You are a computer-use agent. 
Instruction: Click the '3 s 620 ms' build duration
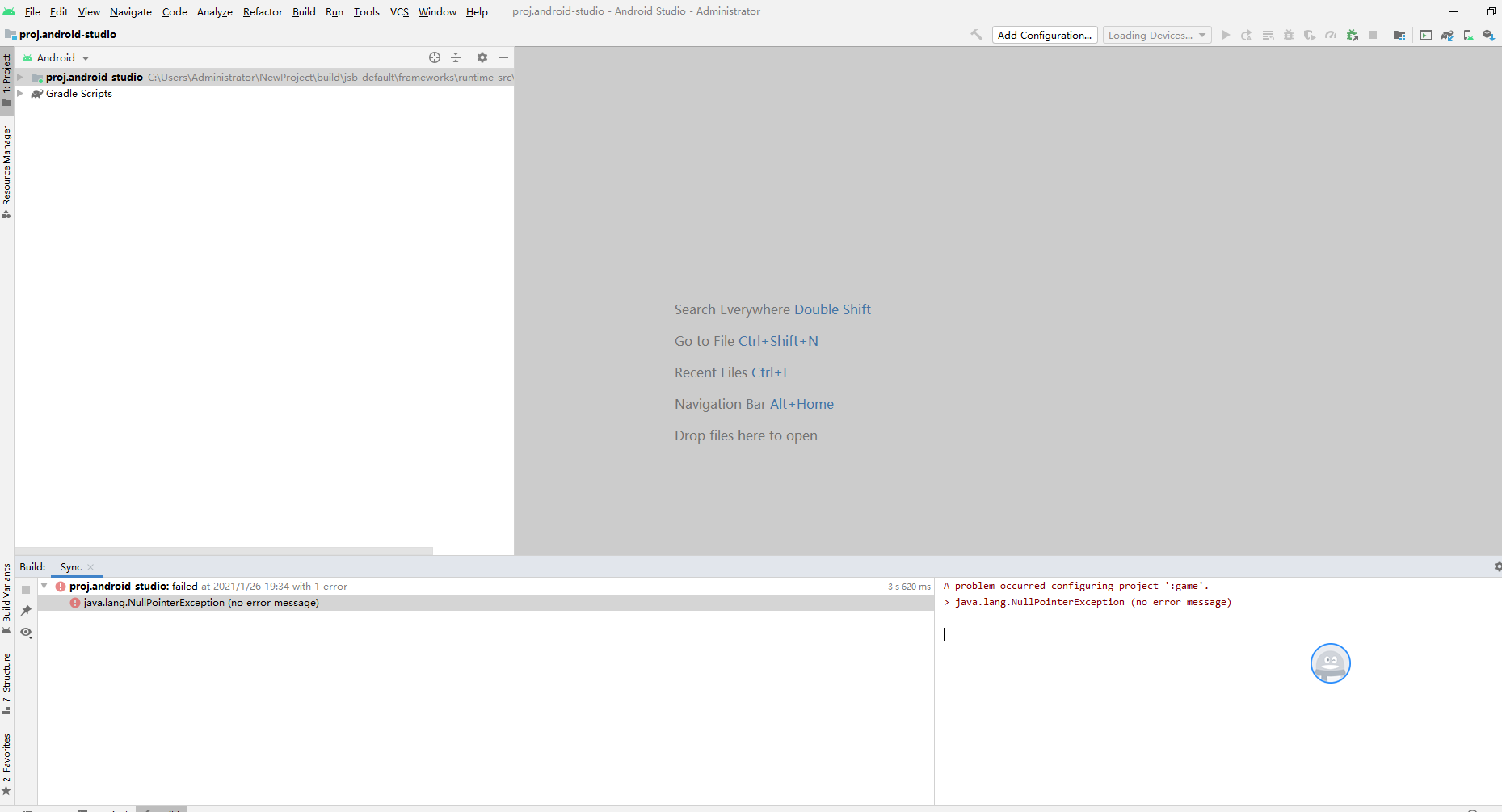point(909,587)
